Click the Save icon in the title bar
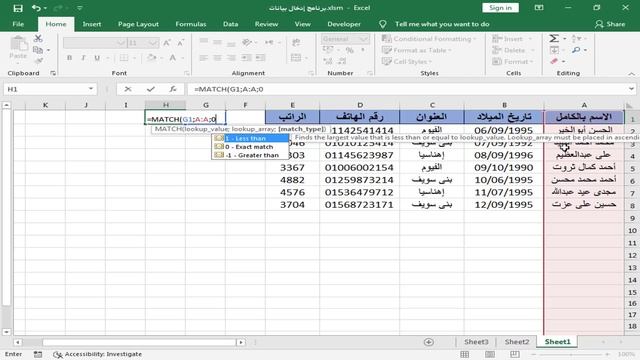Viewport: 640px width, 360px height. [x=18, y=8]
